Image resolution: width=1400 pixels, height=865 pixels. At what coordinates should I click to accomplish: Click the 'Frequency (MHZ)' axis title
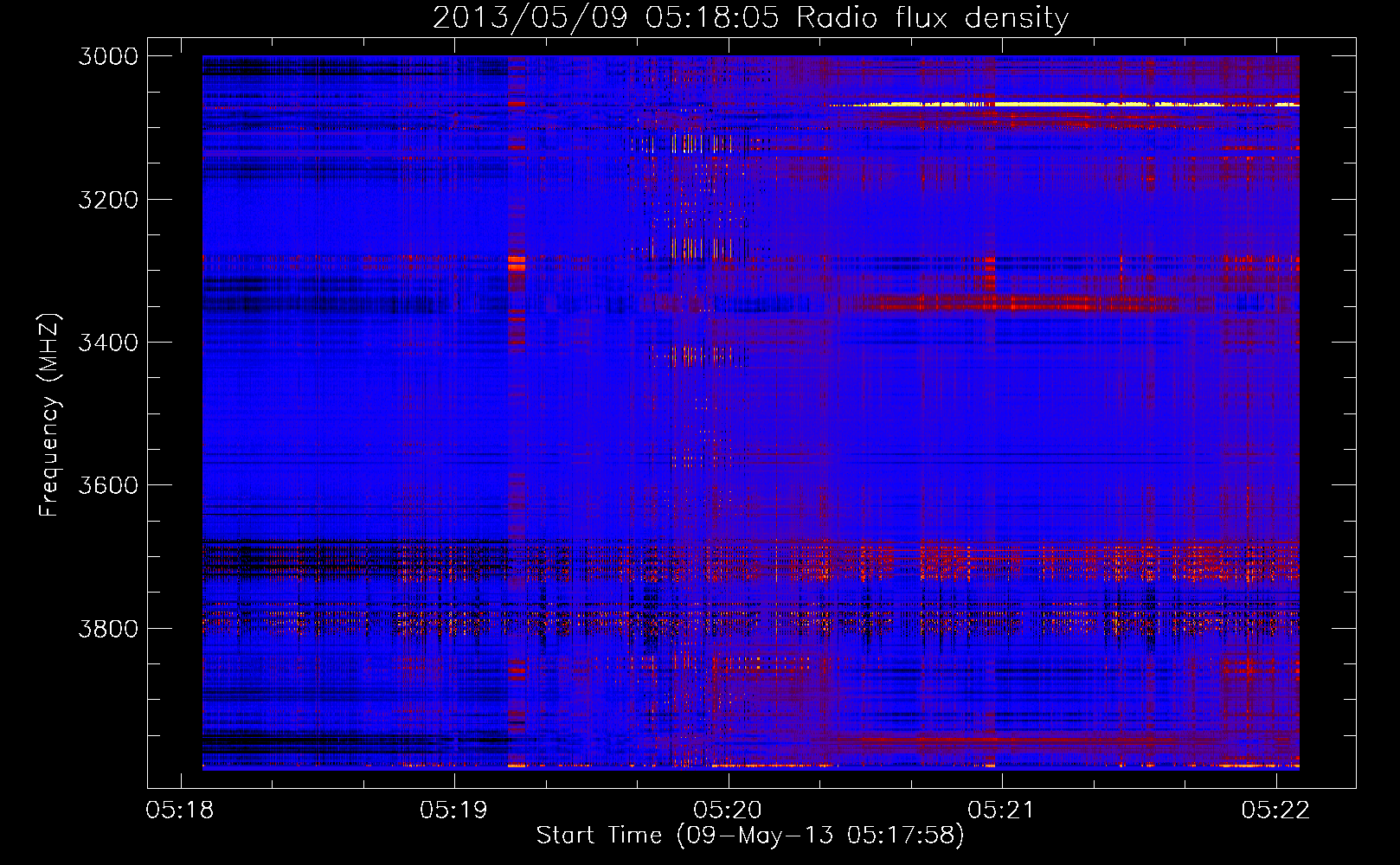pos(49,415)
